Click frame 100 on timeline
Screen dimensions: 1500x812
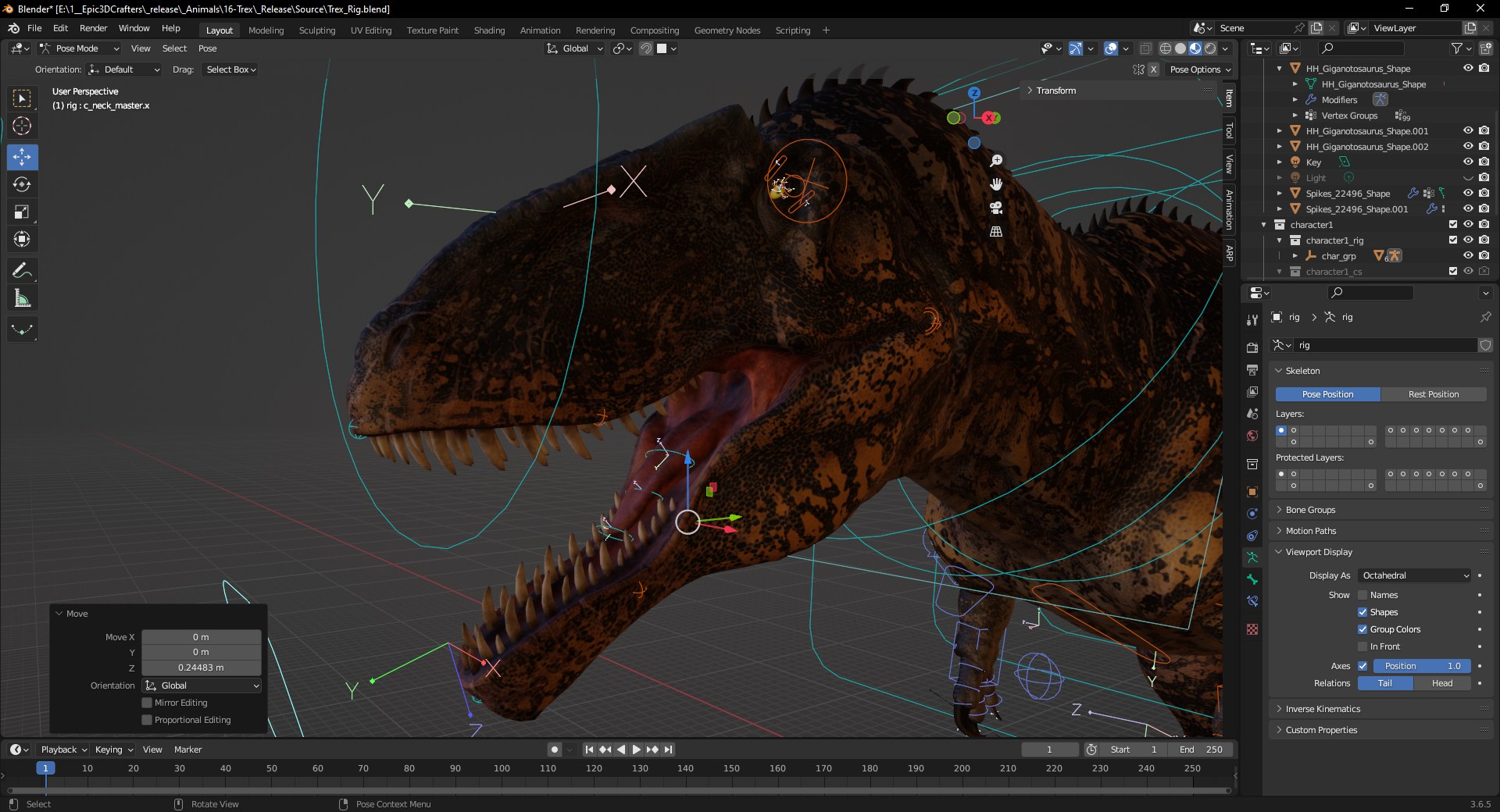(502, 768)
